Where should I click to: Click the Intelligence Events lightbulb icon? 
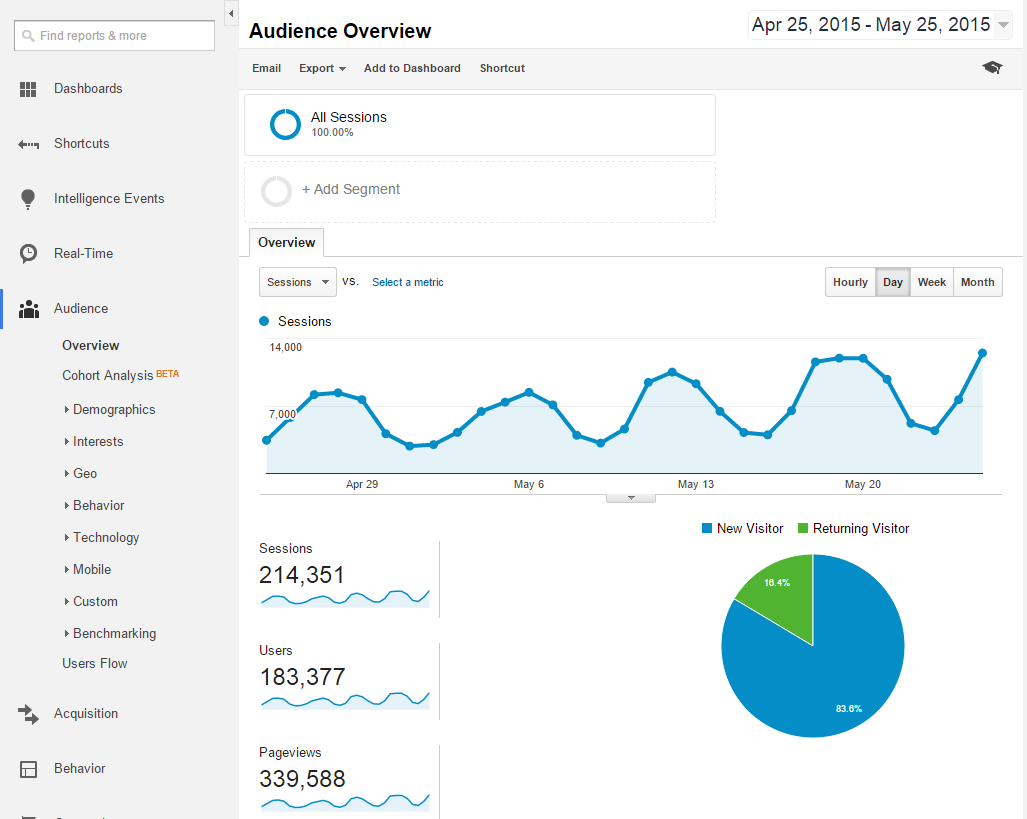(x=28, y=199)
